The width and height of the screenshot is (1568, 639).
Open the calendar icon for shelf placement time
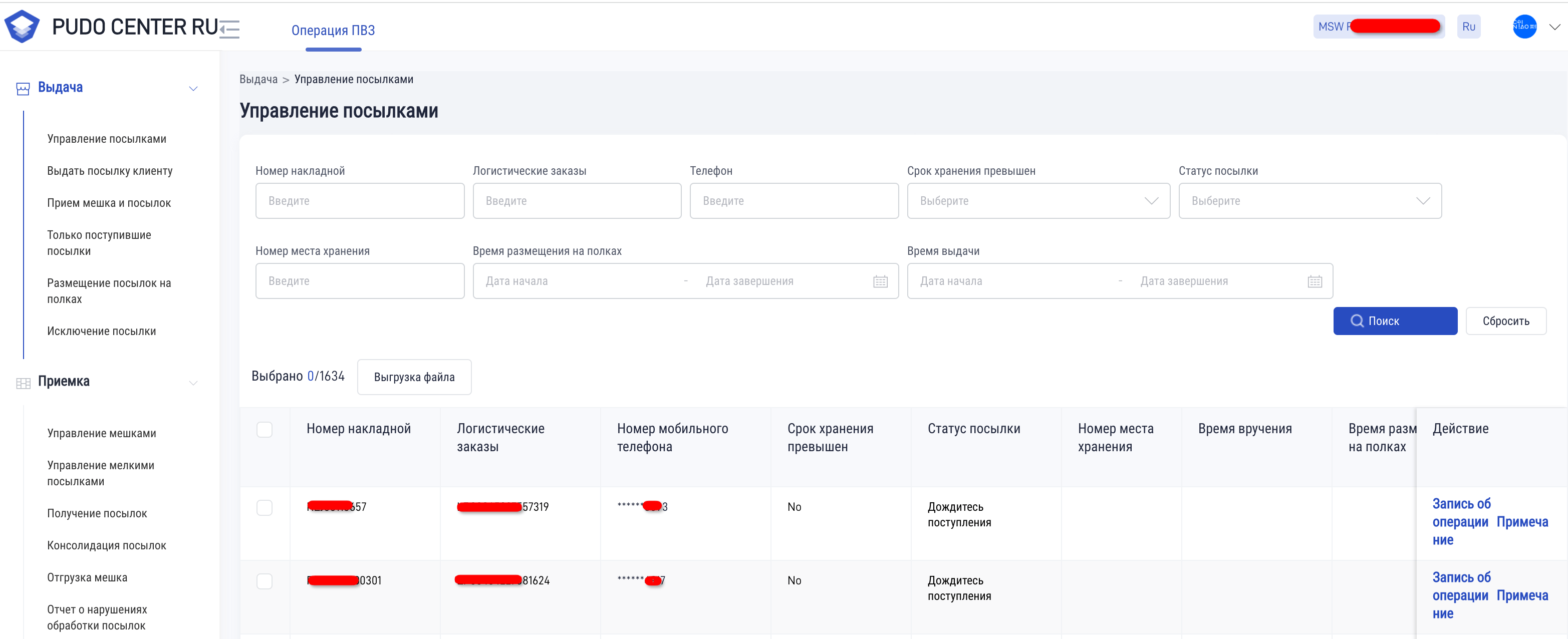click(x=880, y=281)
